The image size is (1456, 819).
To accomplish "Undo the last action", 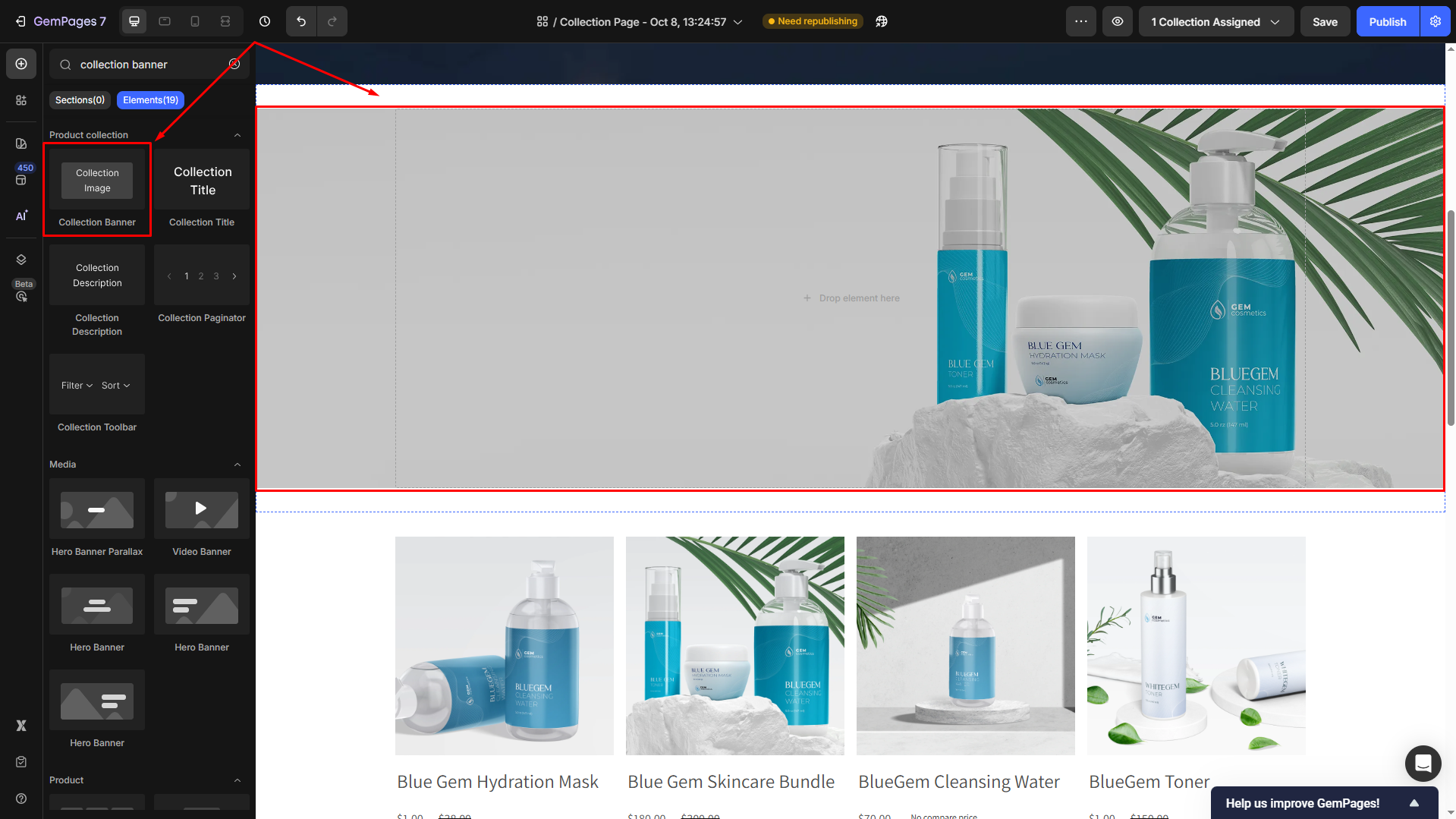I will click(301, 21).
